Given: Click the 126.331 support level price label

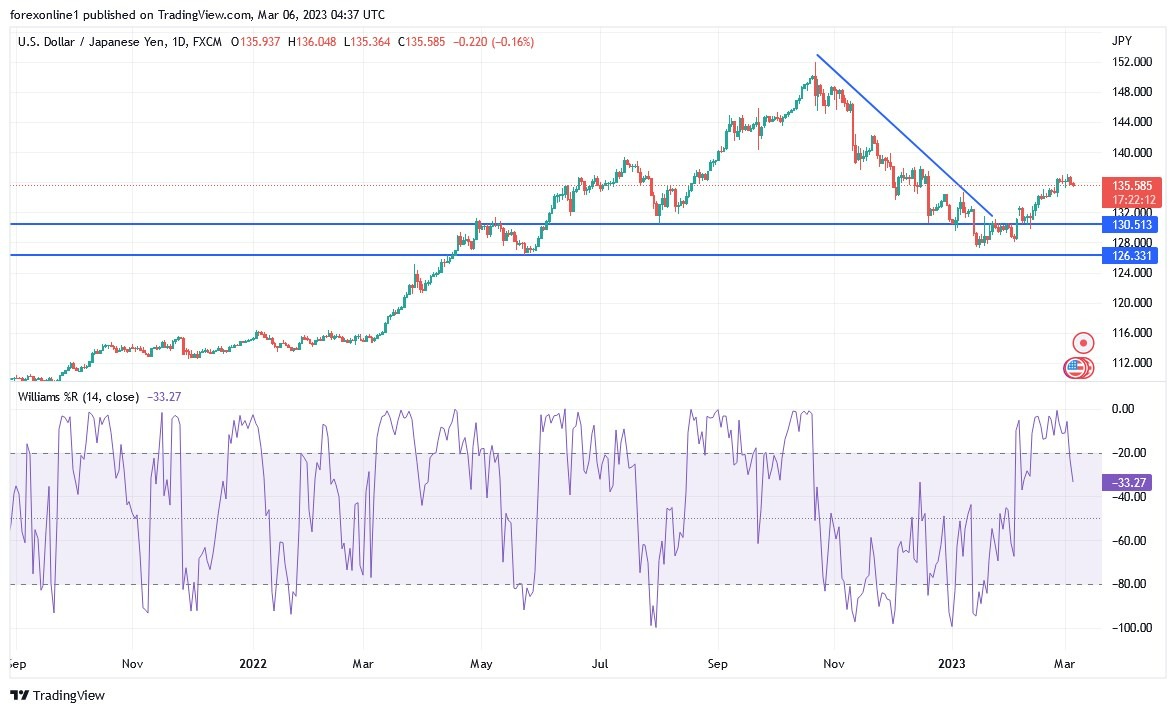Looking at the screenshot, I should (x=1131, y=256).
